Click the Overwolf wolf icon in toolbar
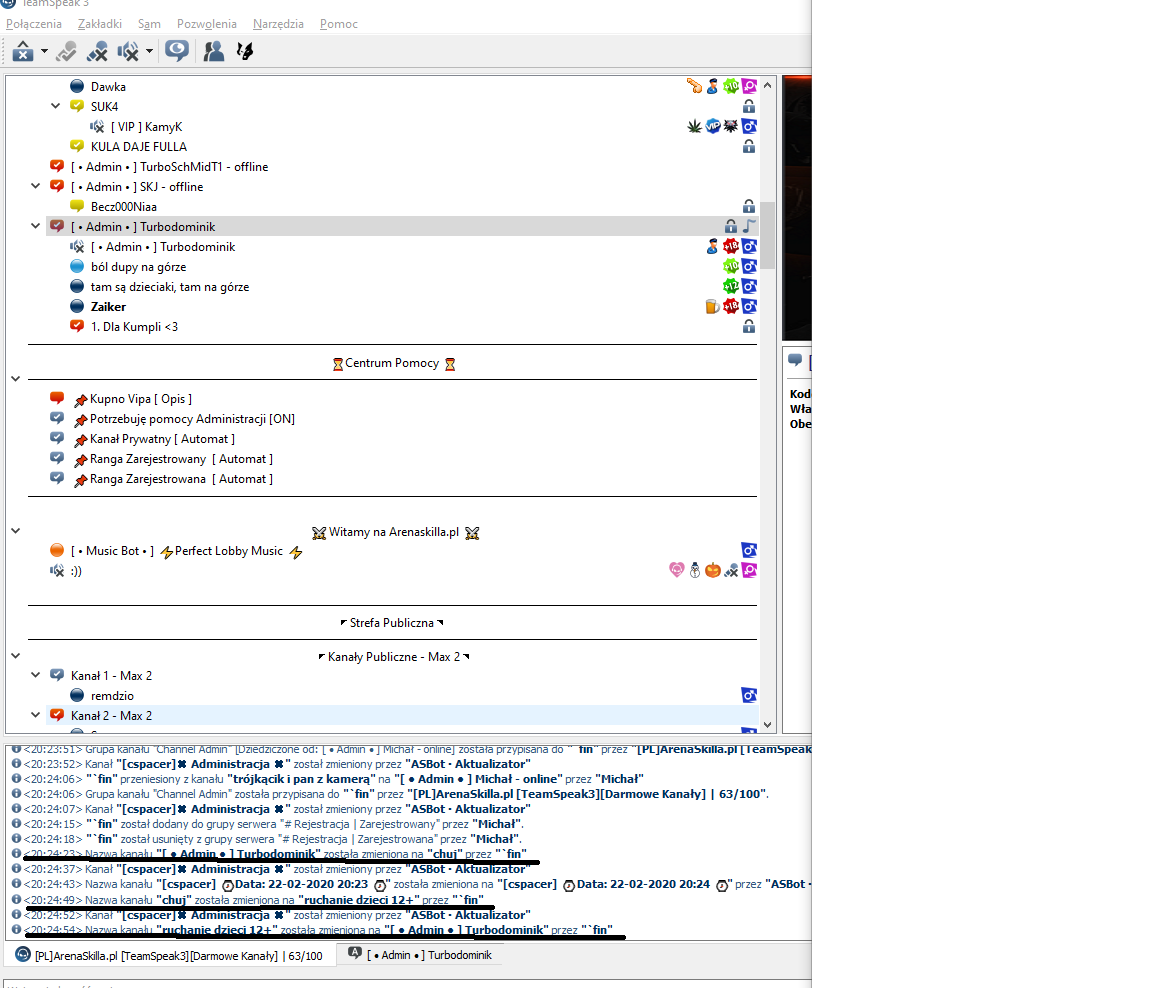Screen dimensions: 1152x988 [x=245, y=51]
